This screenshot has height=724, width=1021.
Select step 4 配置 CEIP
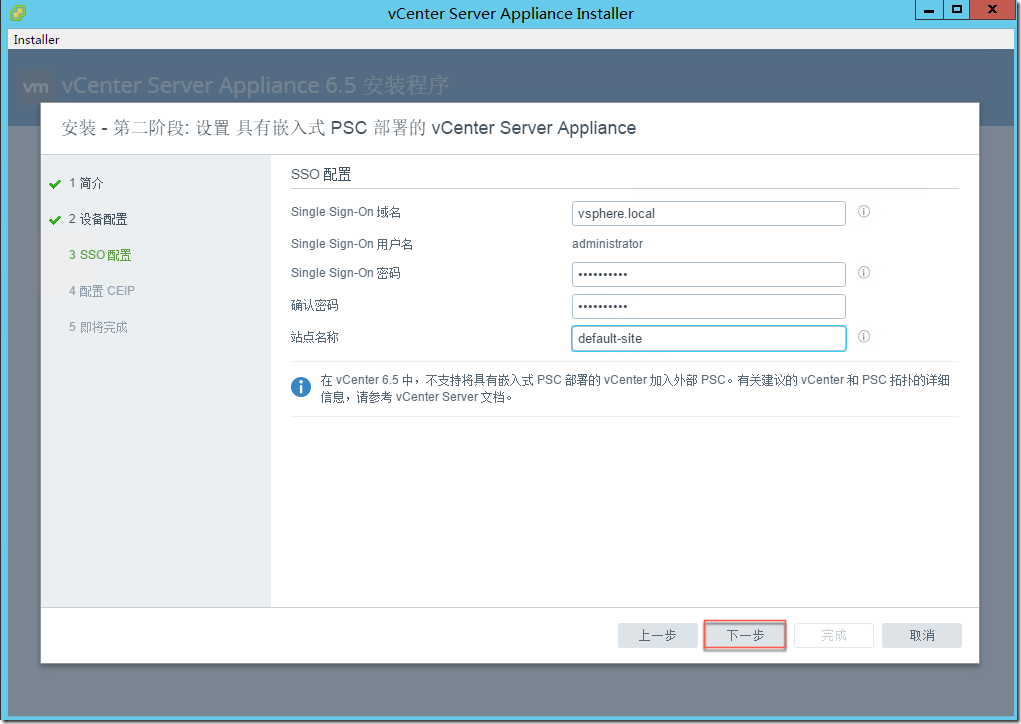102,291
